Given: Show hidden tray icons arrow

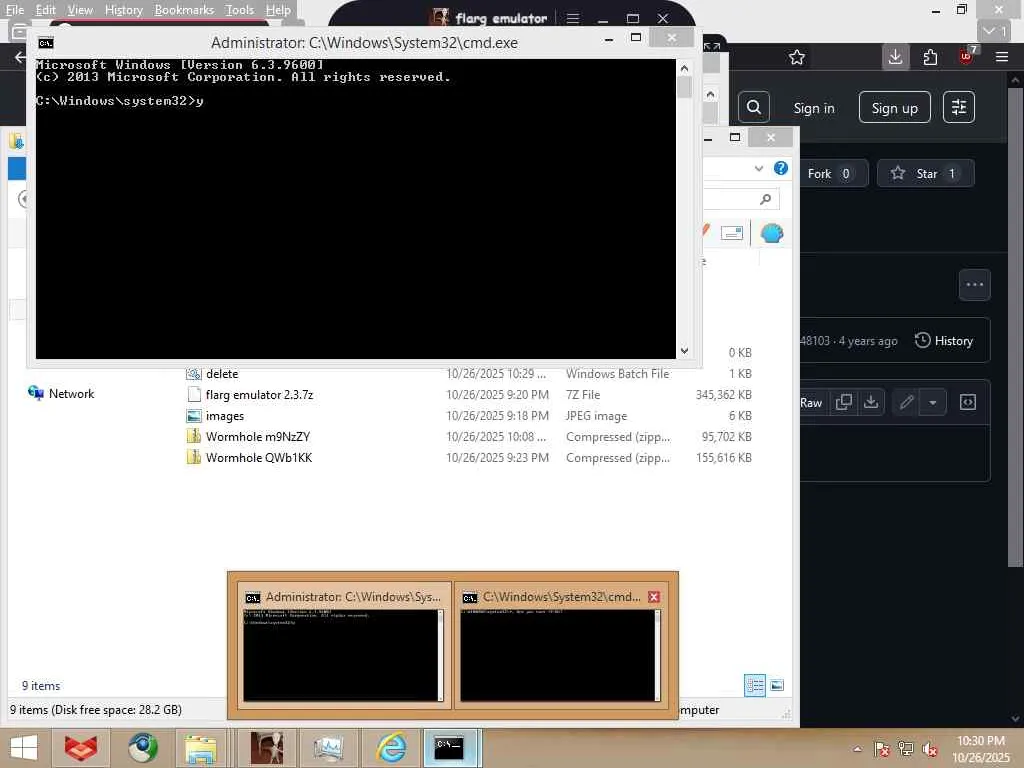Looking at the screenshot, I should click(x=857, y=748).
